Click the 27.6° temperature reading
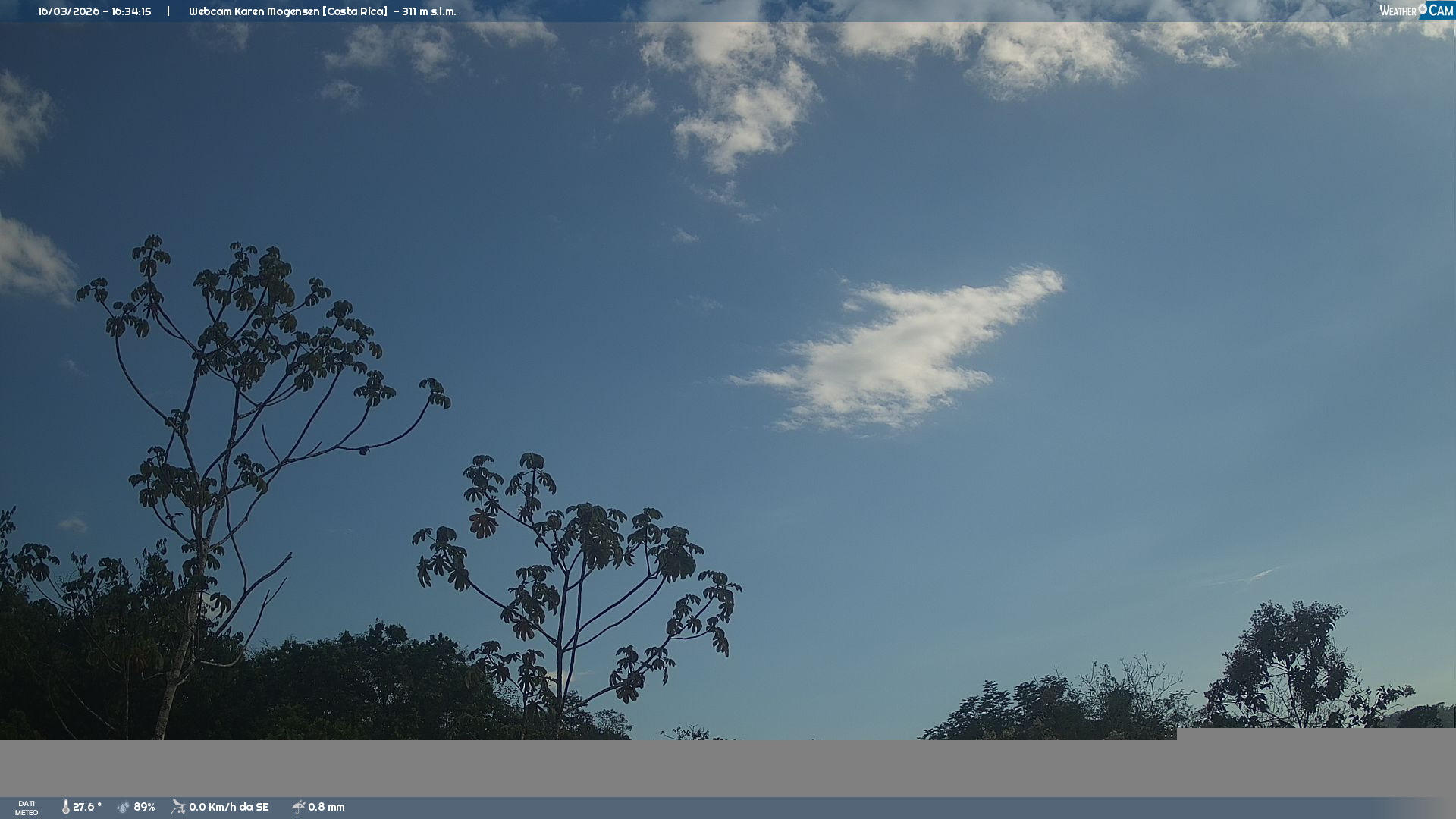This screenshot has height=819, width=1456. (87, 807)
